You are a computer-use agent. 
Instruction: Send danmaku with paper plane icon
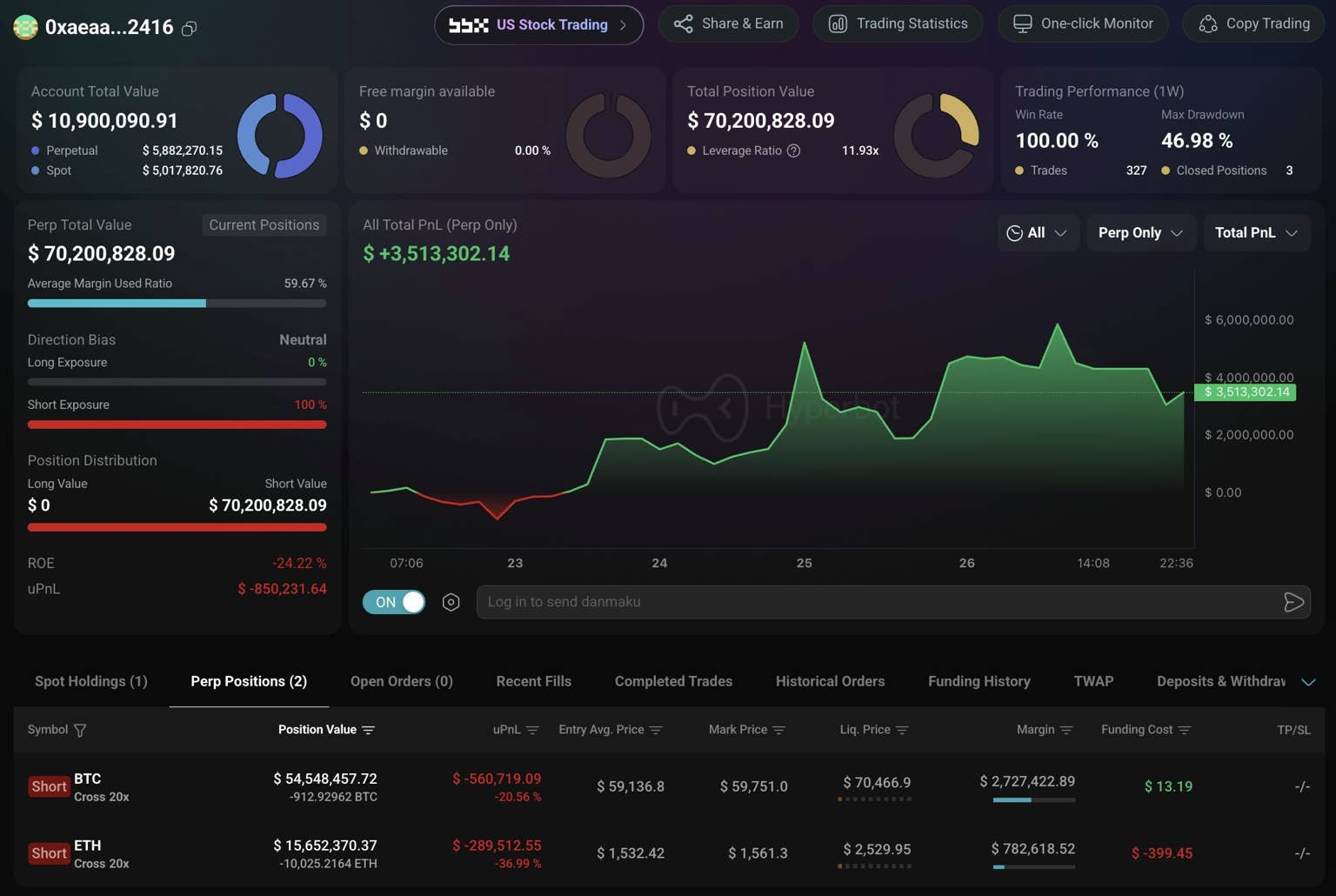coord(1293,602)
